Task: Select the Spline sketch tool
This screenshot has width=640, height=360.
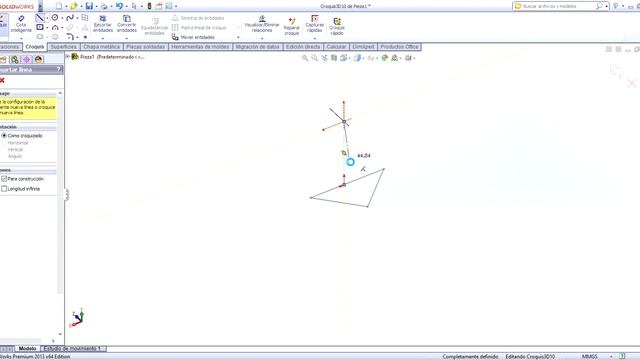Action: (69, 18)
